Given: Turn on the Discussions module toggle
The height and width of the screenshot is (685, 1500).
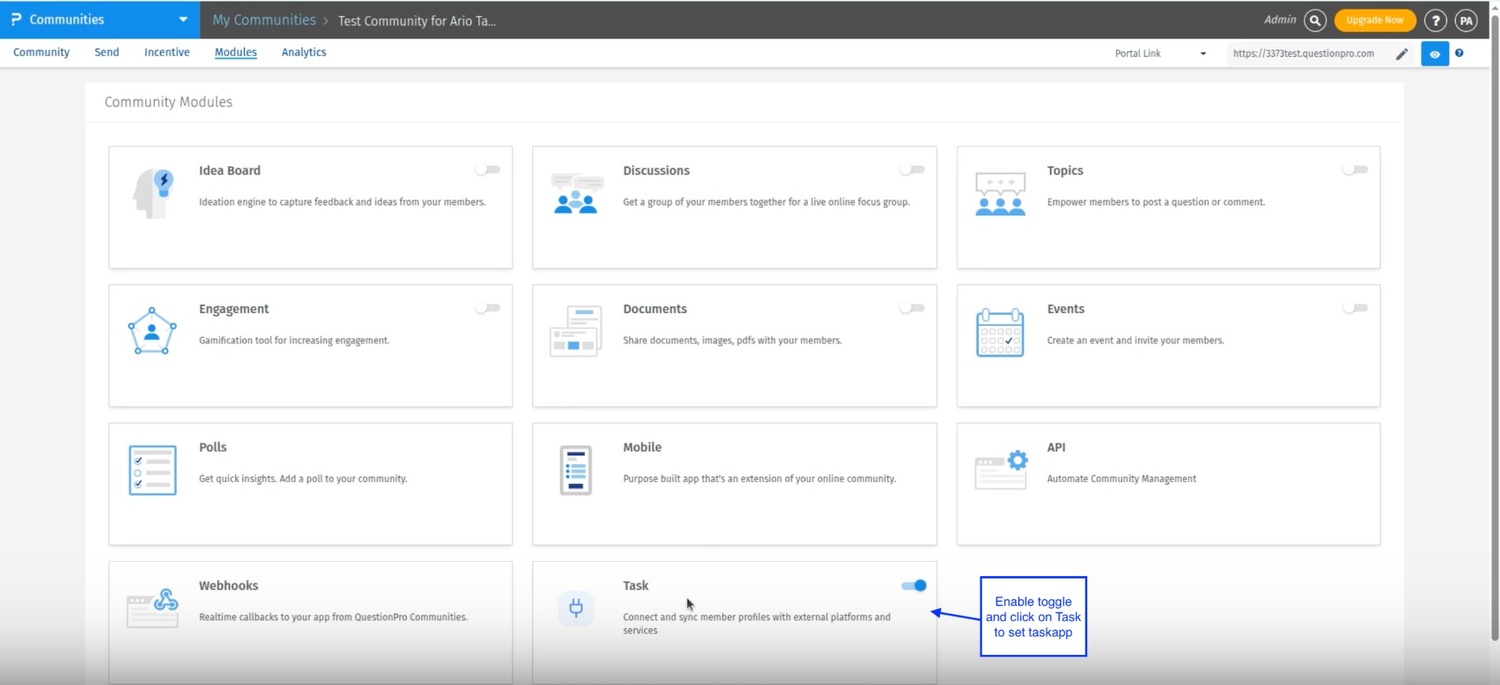Looking at the screenshot, I should (x=912, y=170).
